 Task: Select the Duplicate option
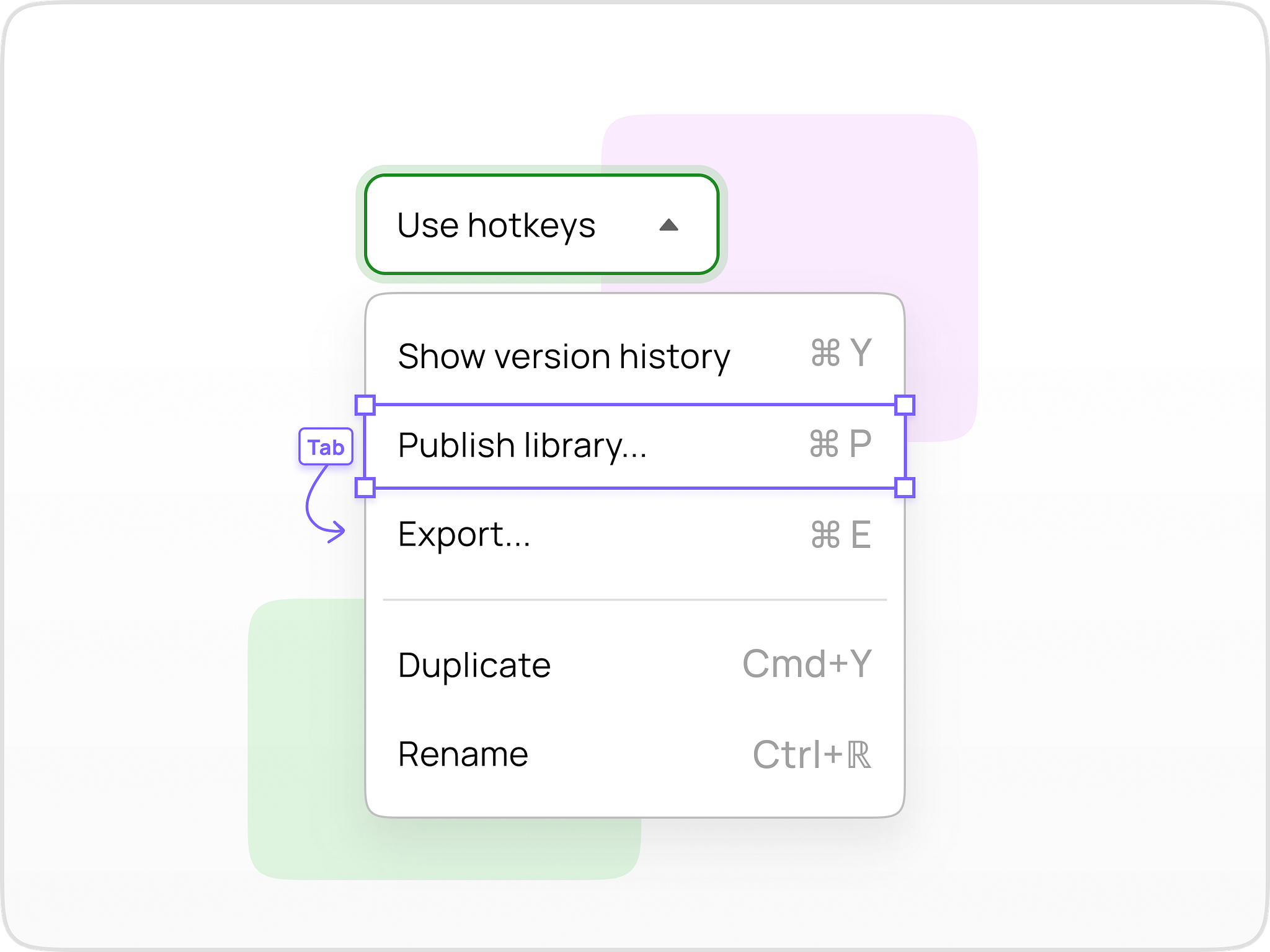[x=474, y=663]
